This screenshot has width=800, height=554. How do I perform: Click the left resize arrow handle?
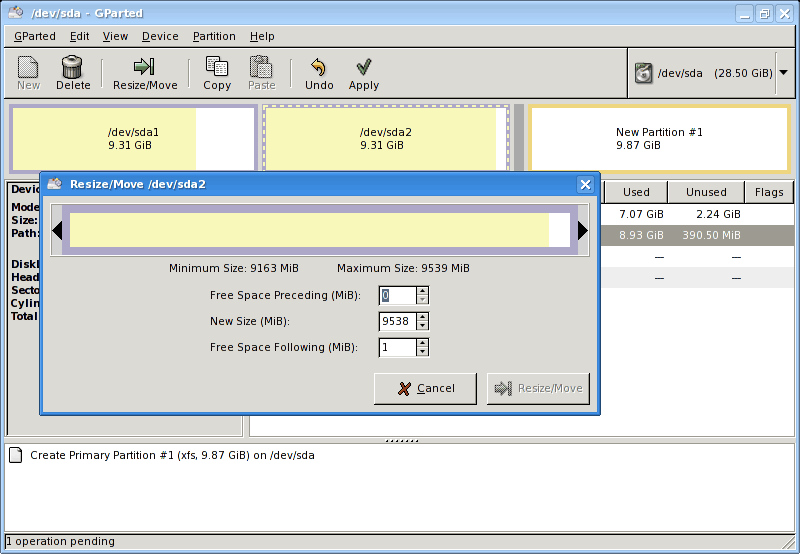(x=57, y=231)
